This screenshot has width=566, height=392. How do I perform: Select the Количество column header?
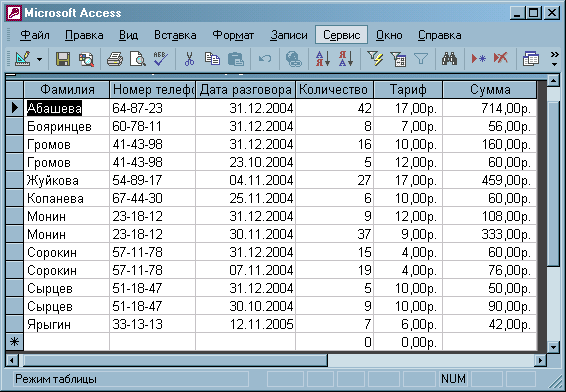pyautogui.click(x=334, y=90)
